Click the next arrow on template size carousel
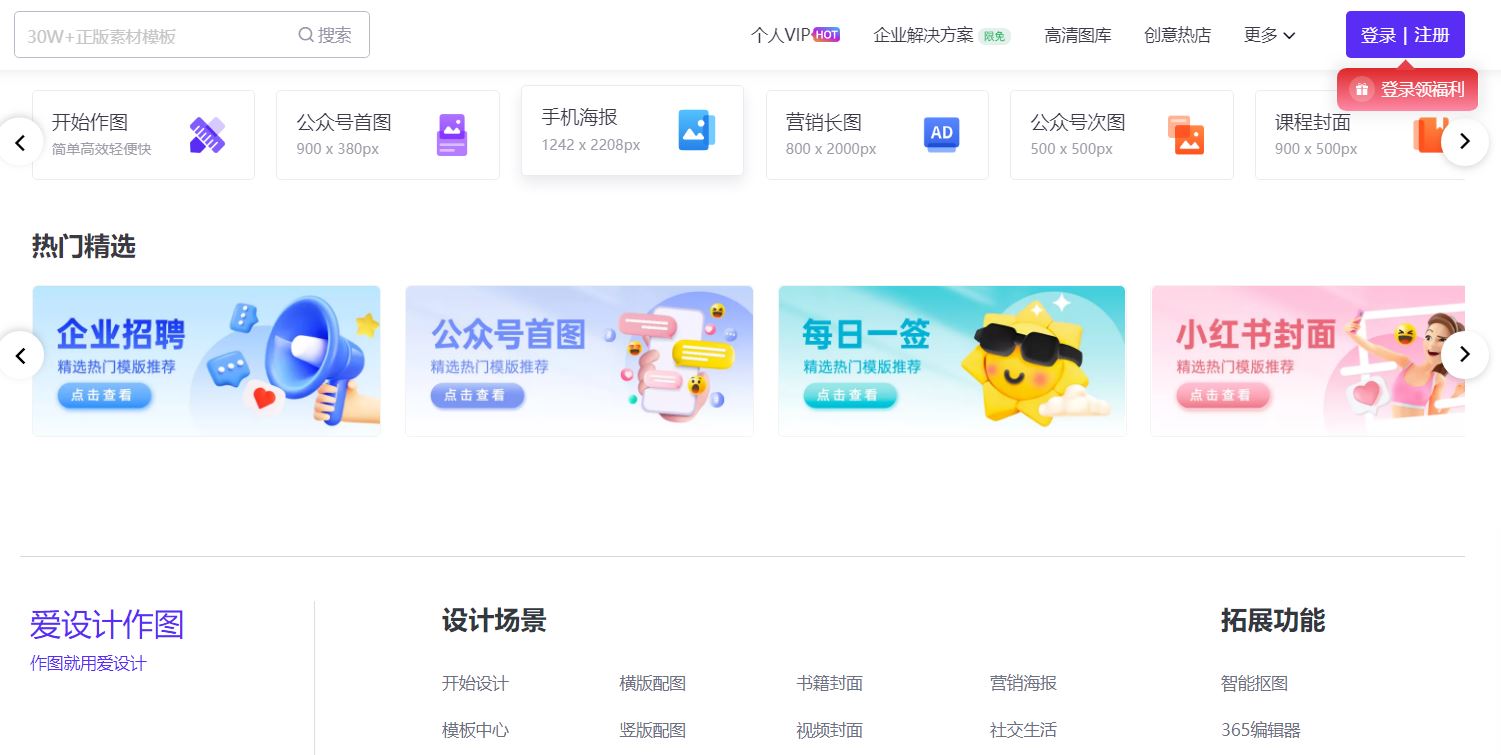This screenshot has width=1501, height=755. [x=1464, y=142]
